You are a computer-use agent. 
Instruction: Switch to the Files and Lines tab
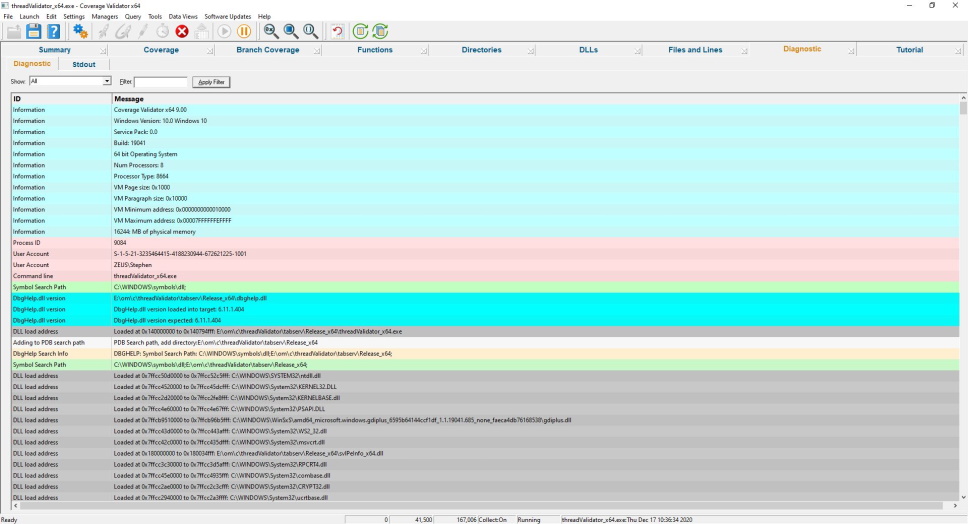(695, 50)
